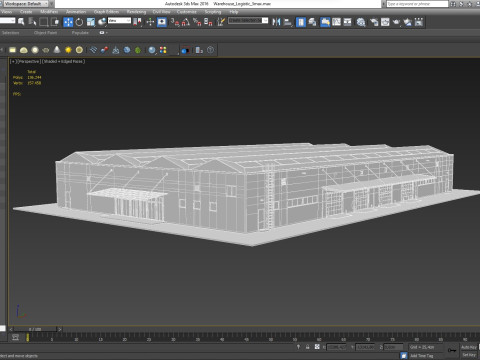Screen dimensions: 480x360
Task: Toggle the Percent Snap button
Action: coord(197,22)
